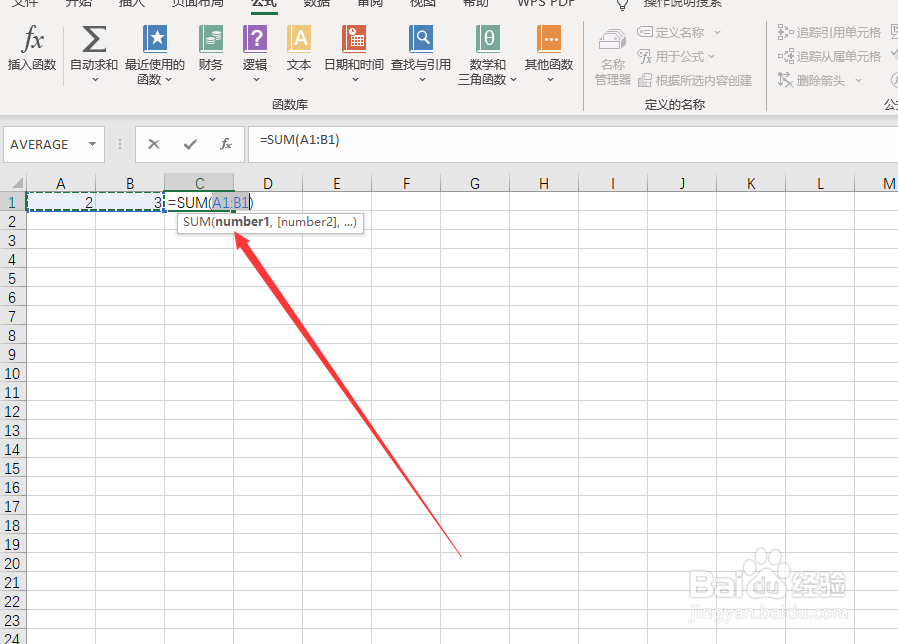Open Recently Used functions star icon
This screenshot has height=644, width=898.
[155, 39]
